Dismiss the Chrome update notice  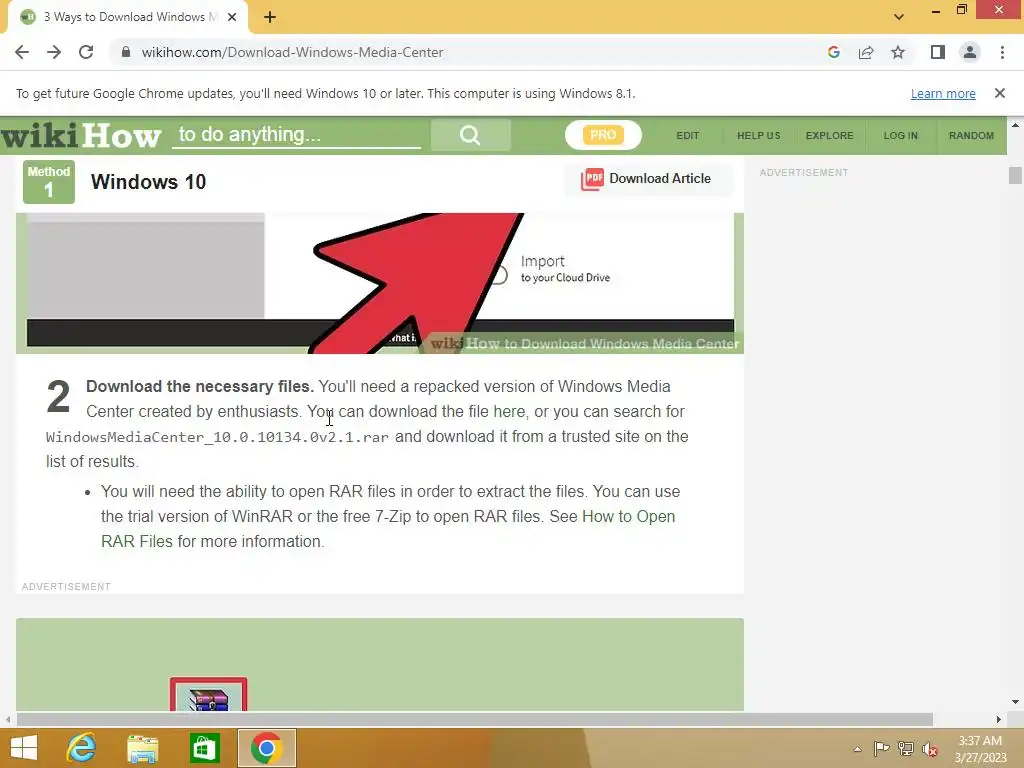999,93
